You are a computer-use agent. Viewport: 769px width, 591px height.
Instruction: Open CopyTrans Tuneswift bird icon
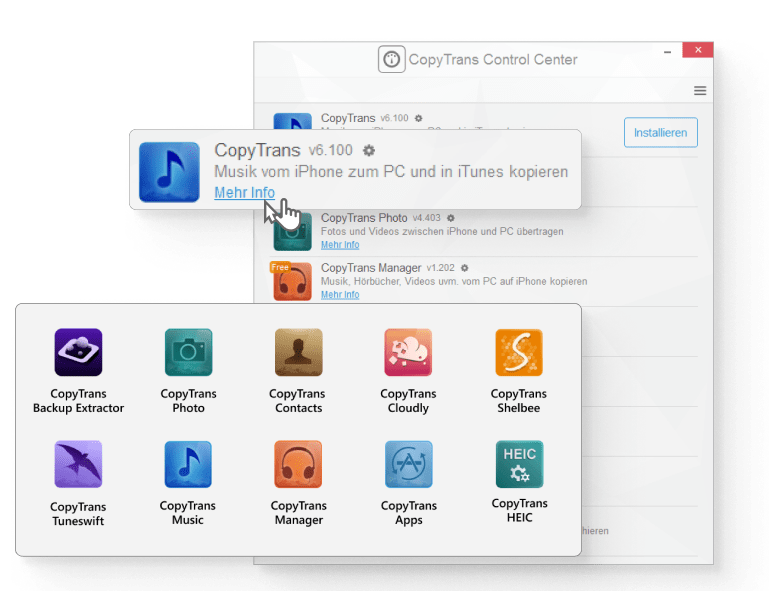[x=78, y=464]
